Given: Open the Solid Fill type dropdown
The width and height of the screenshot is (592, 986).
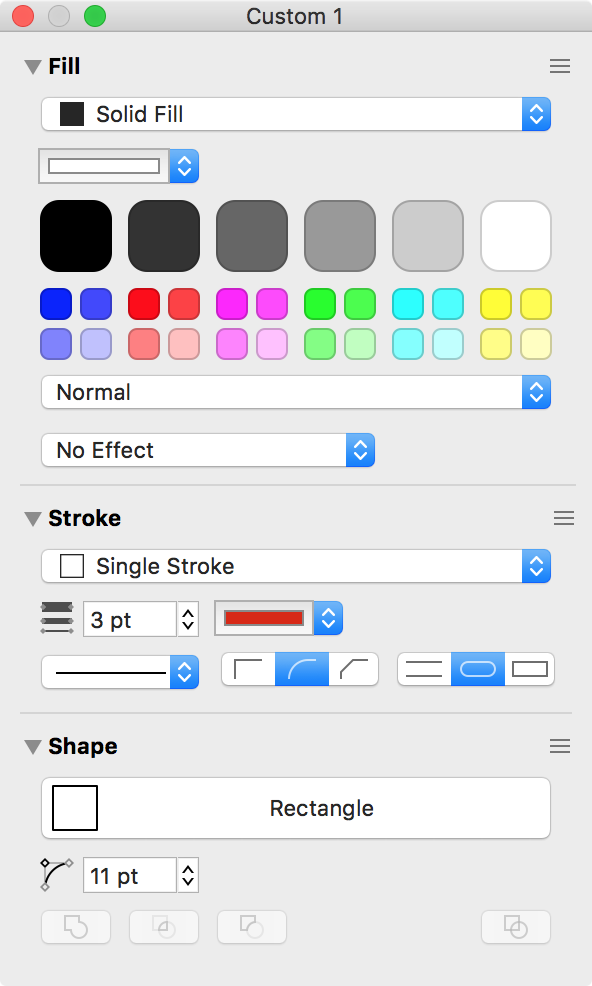Looking at the screenshot, I should tap(296, 114).
